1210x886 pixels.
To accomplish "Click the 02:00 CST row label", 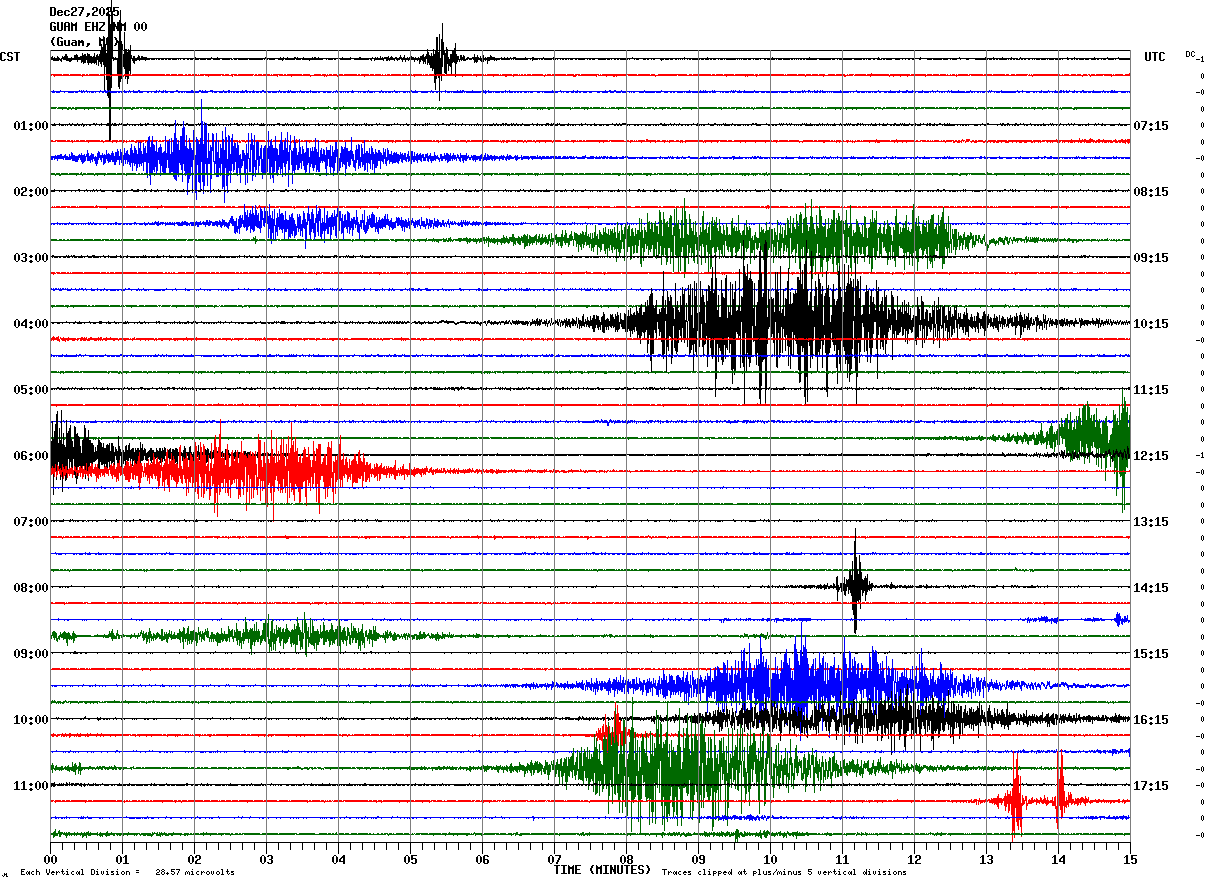I will pos(31,192).
